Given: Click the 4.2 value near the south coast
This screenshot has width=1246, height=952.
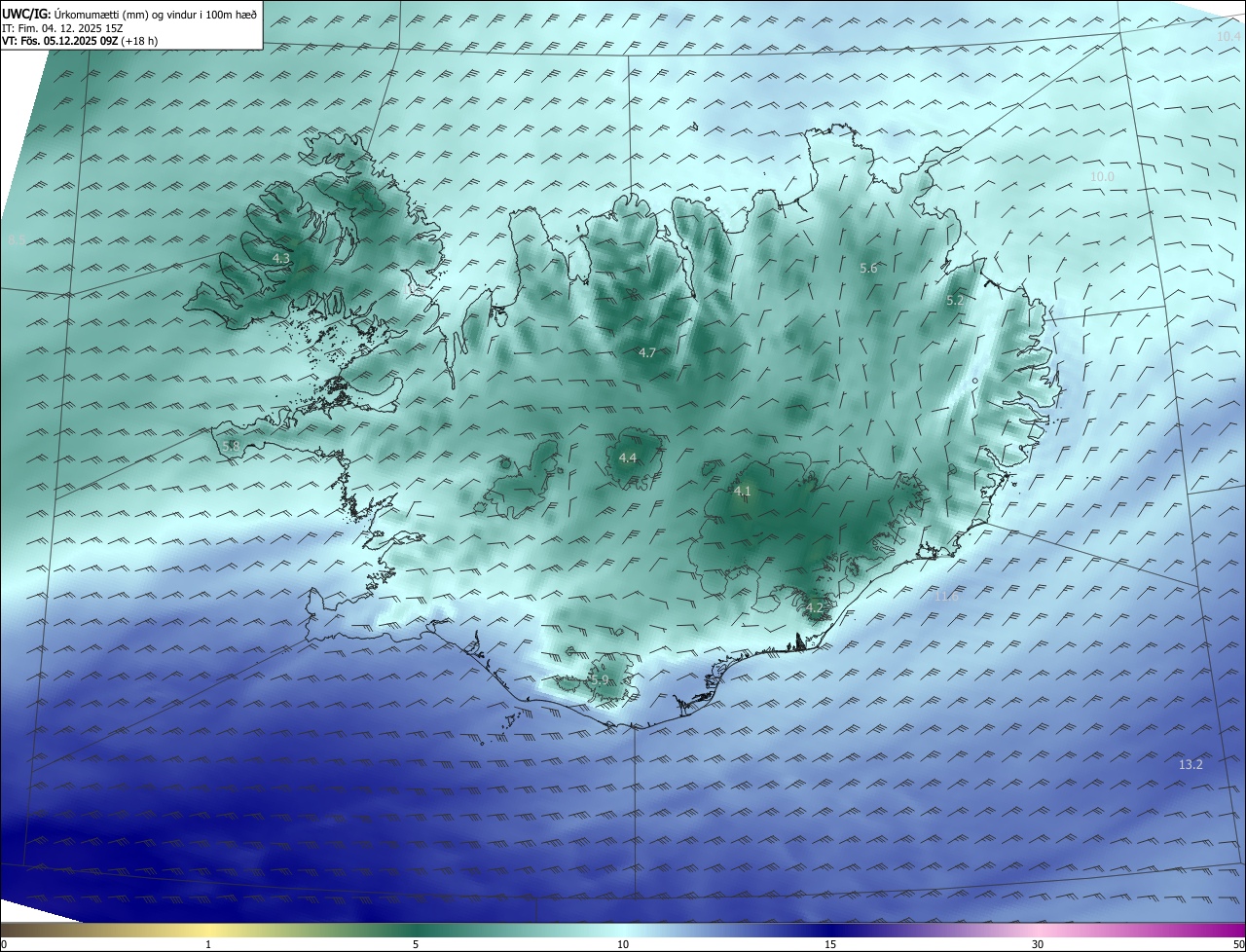Looking at the screenshot, I should (814, 608).
